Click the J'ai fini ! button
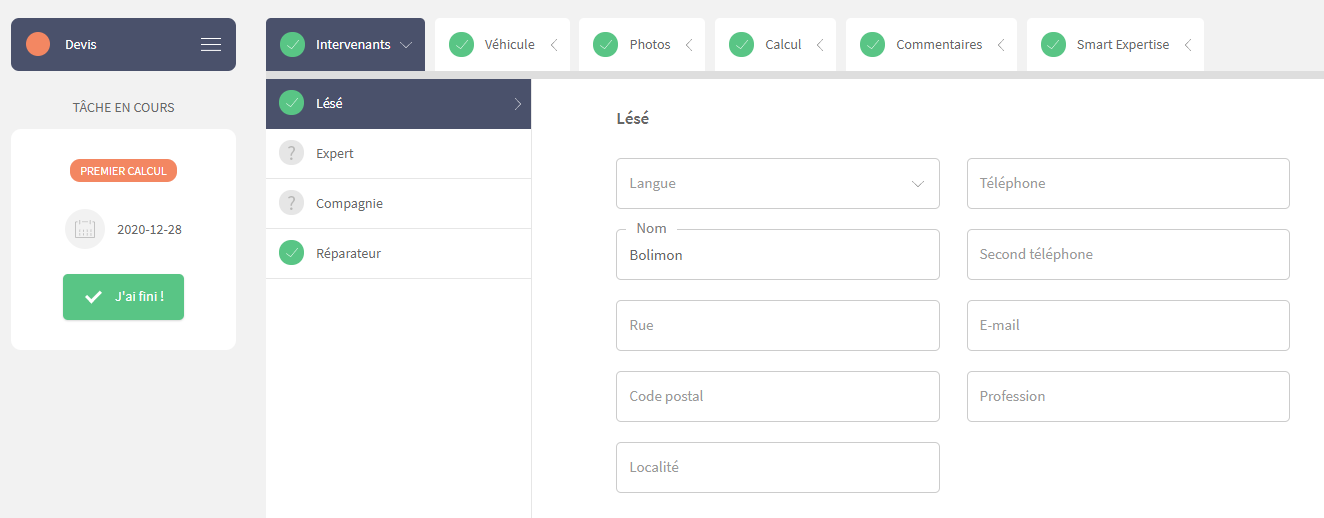Viewport: 1324px width, 518px height. [123, 297]
